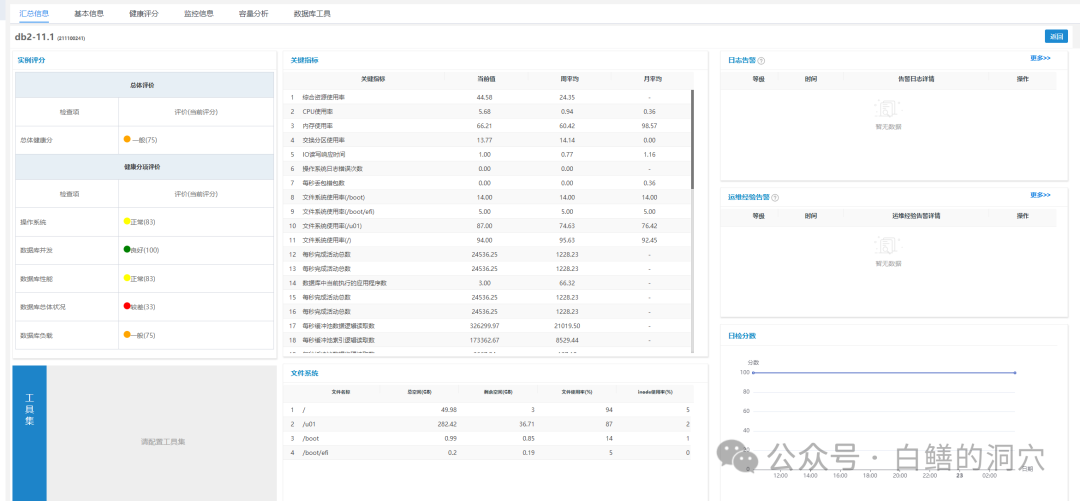This screenshot has height=501, width=1080.
Task: Select the 交换分区使用率 metric row
Action: pos(488,140)
